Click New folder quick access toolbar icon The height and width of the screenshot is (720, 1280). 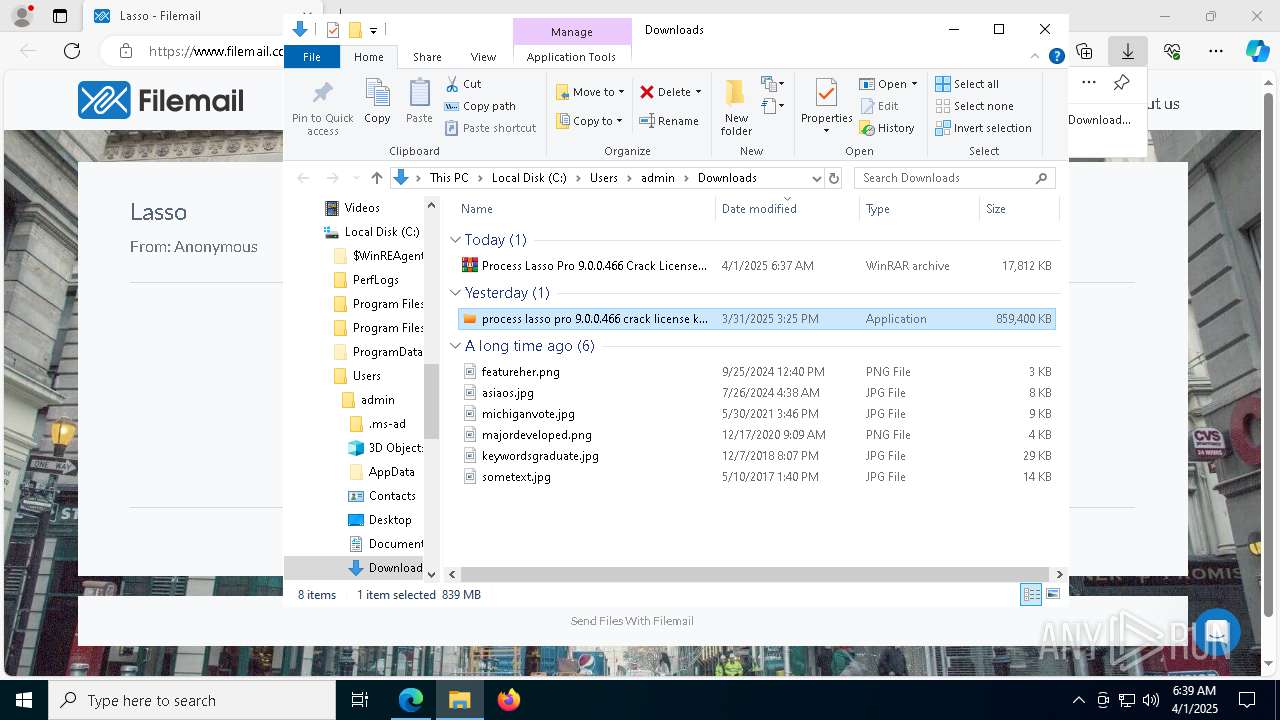(x=354, y=30)
